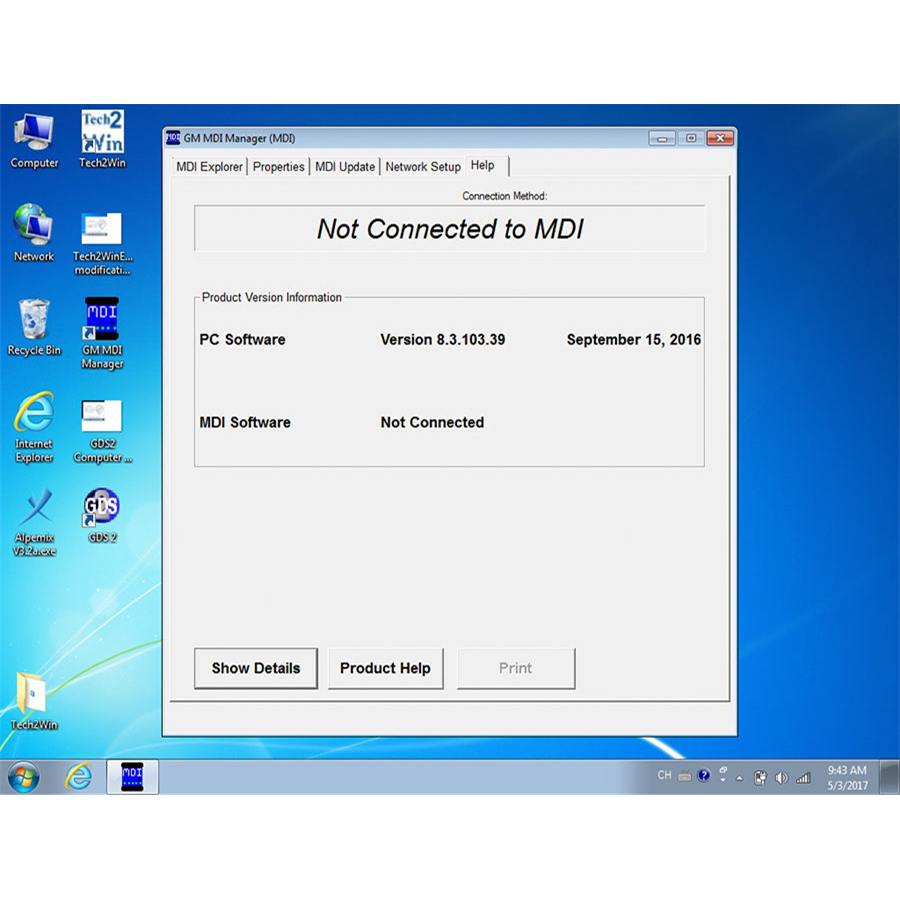This screenshot has height=900, width=900.
Task: Click the Show Details button
Action: (256, 668)
